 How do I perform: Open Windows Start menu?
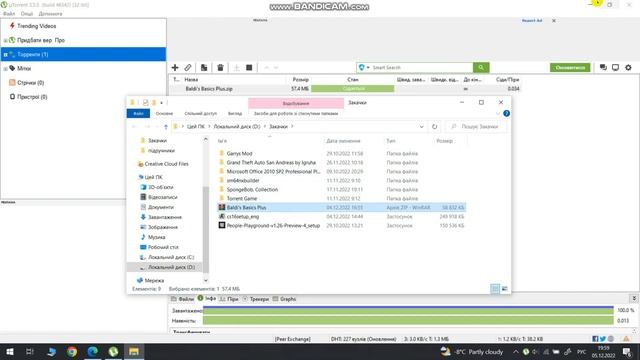[10, 351]
